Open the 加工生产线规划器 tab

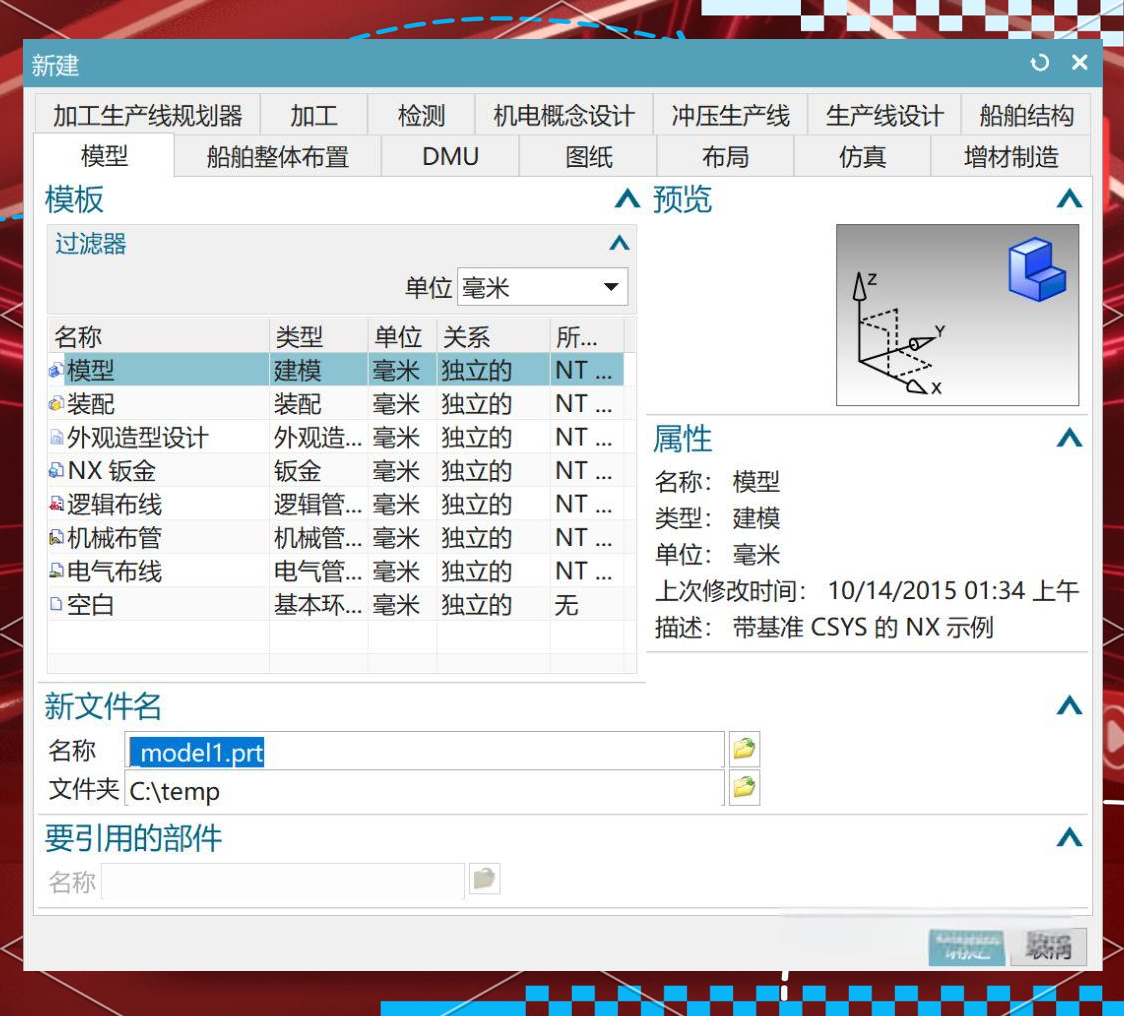[147, 115]
